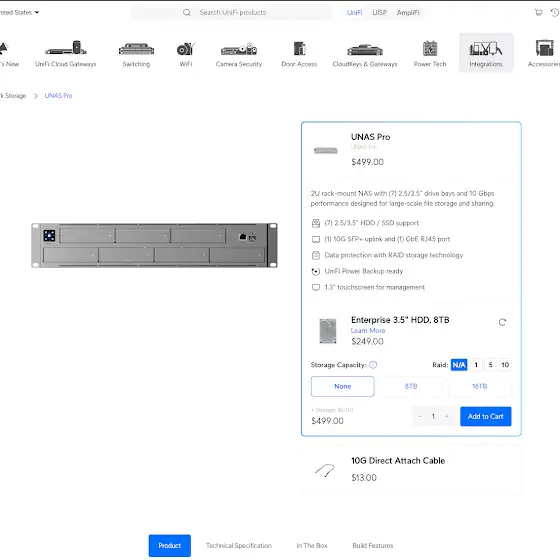This screenshot has height=560, width=560.
Task: Click the search magnifier icon
Action: pos(186,12)
